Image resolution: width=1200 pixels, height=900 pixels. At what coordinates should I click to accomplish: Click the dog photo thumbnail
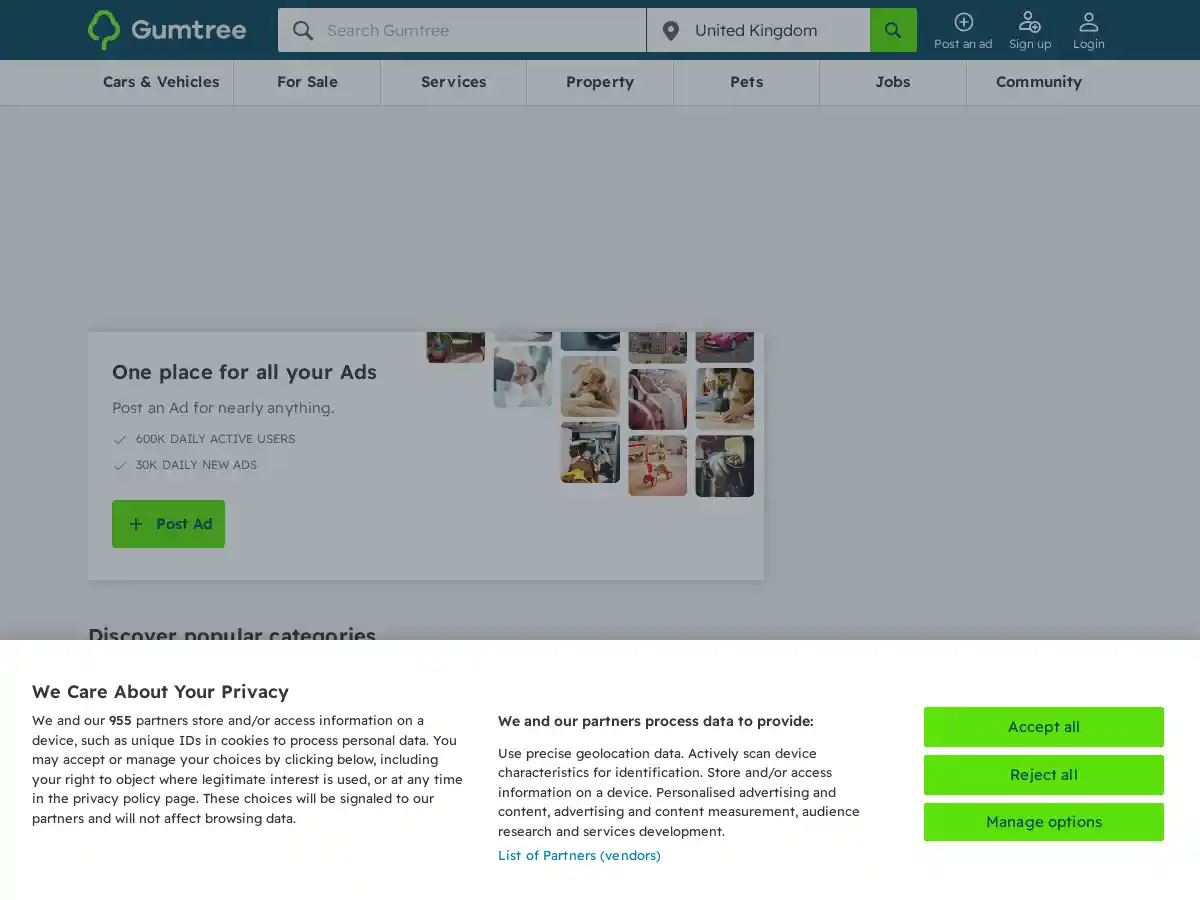[590, 387]
